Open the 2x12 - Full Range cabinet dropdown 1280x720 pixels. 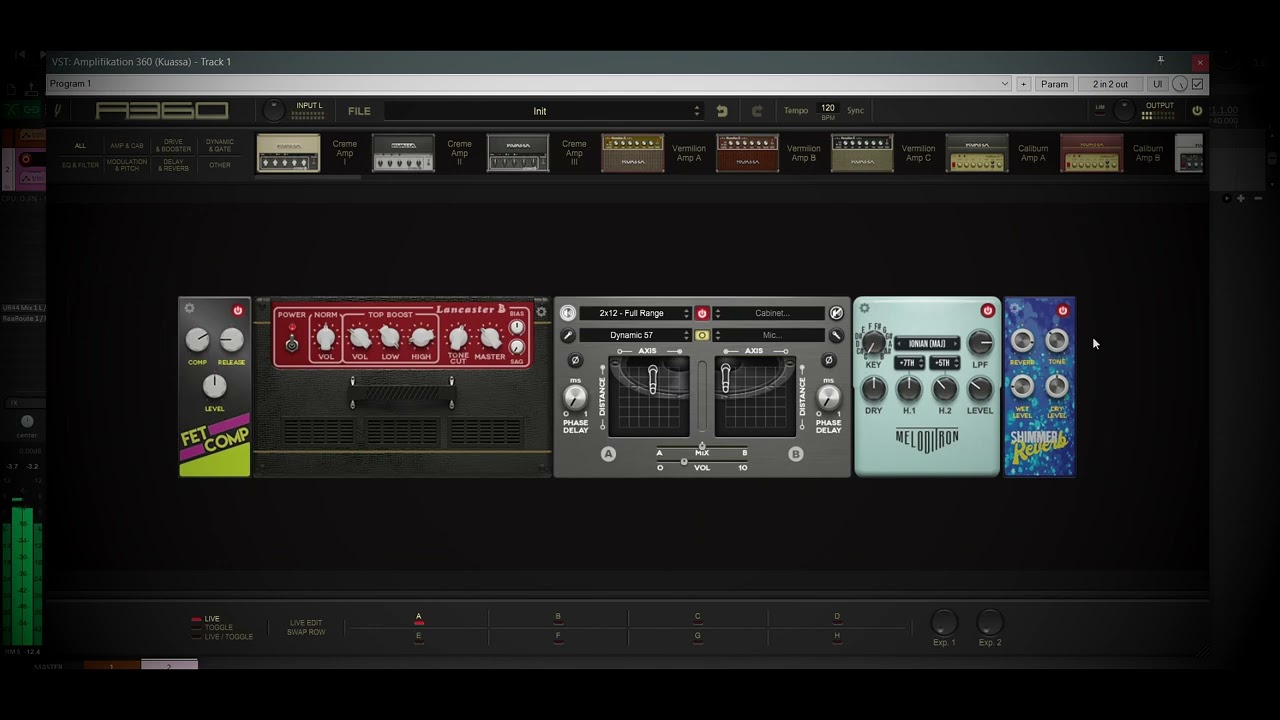coord(635,313)
